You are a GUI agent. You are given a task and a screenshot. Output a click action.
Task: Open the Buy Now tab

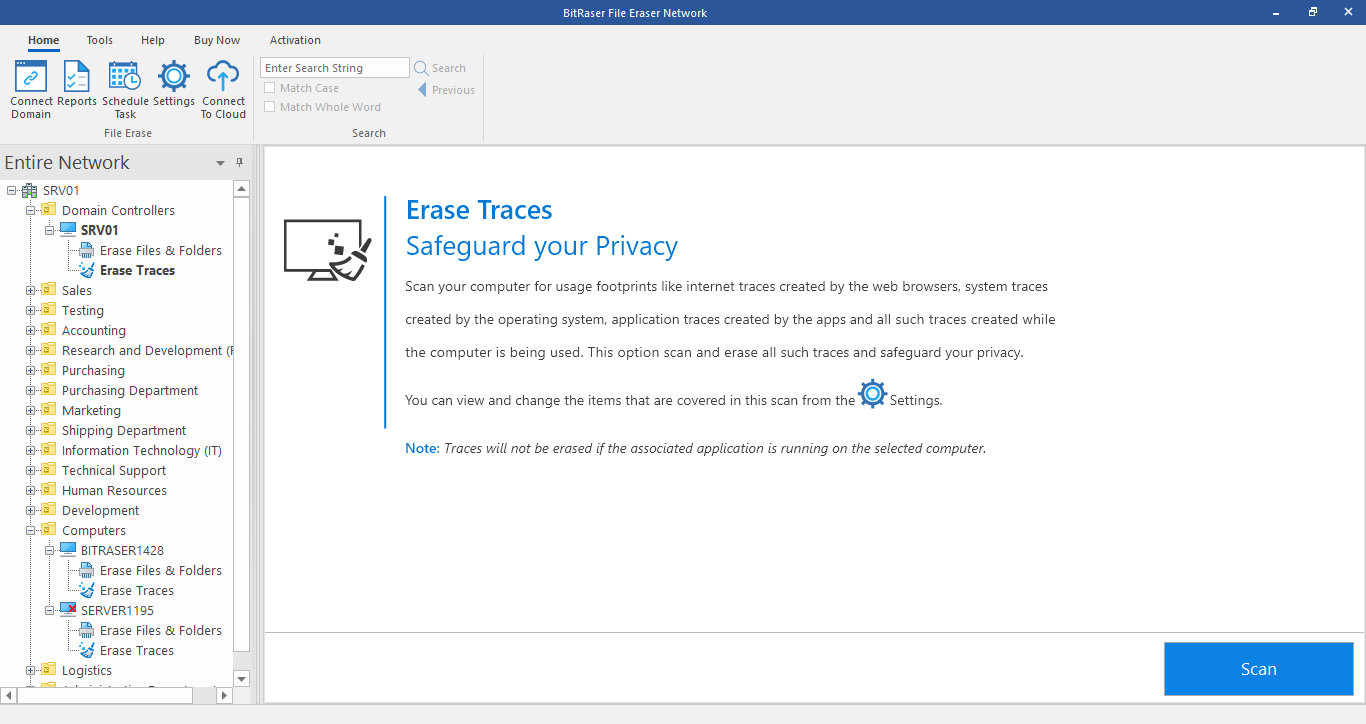tap(217, 40)
